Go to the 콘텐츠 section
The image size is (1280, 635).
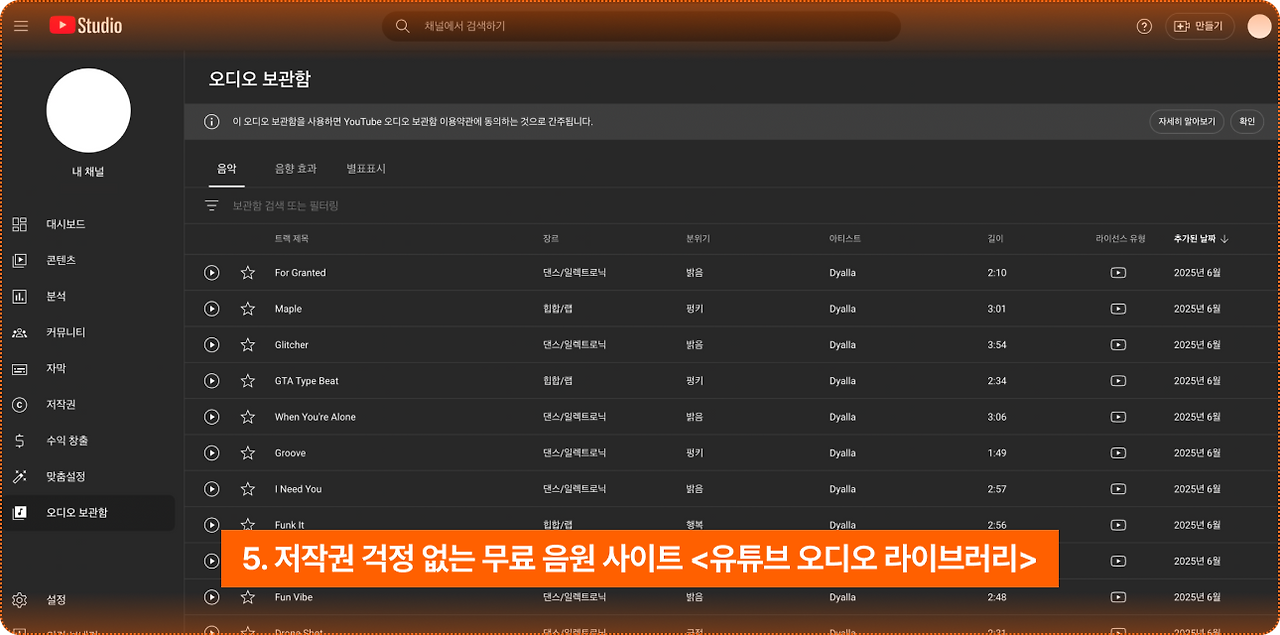[60, 260]
